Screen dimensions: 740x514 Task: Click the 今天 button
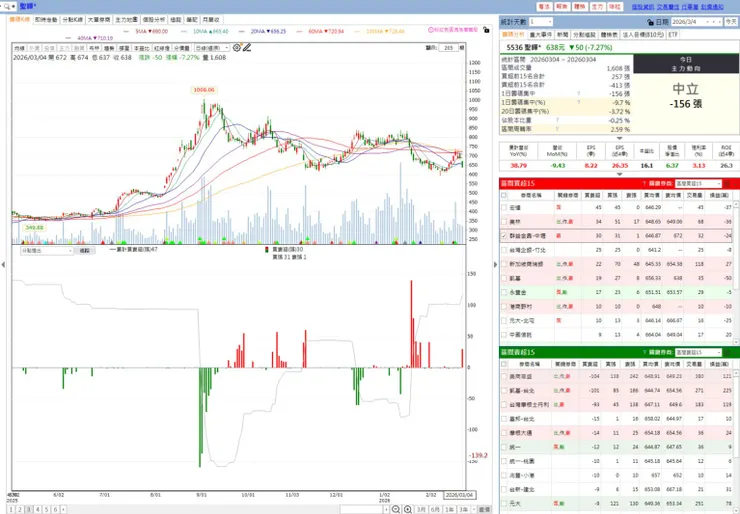731,22
